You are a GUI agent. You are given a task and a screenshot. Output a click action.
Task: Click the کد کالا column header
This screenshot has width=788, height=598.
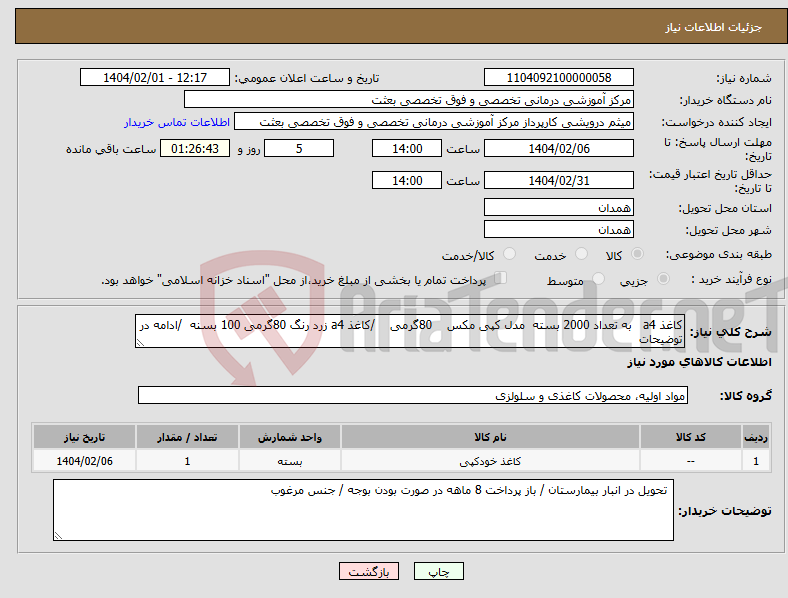tap(691, 437)
